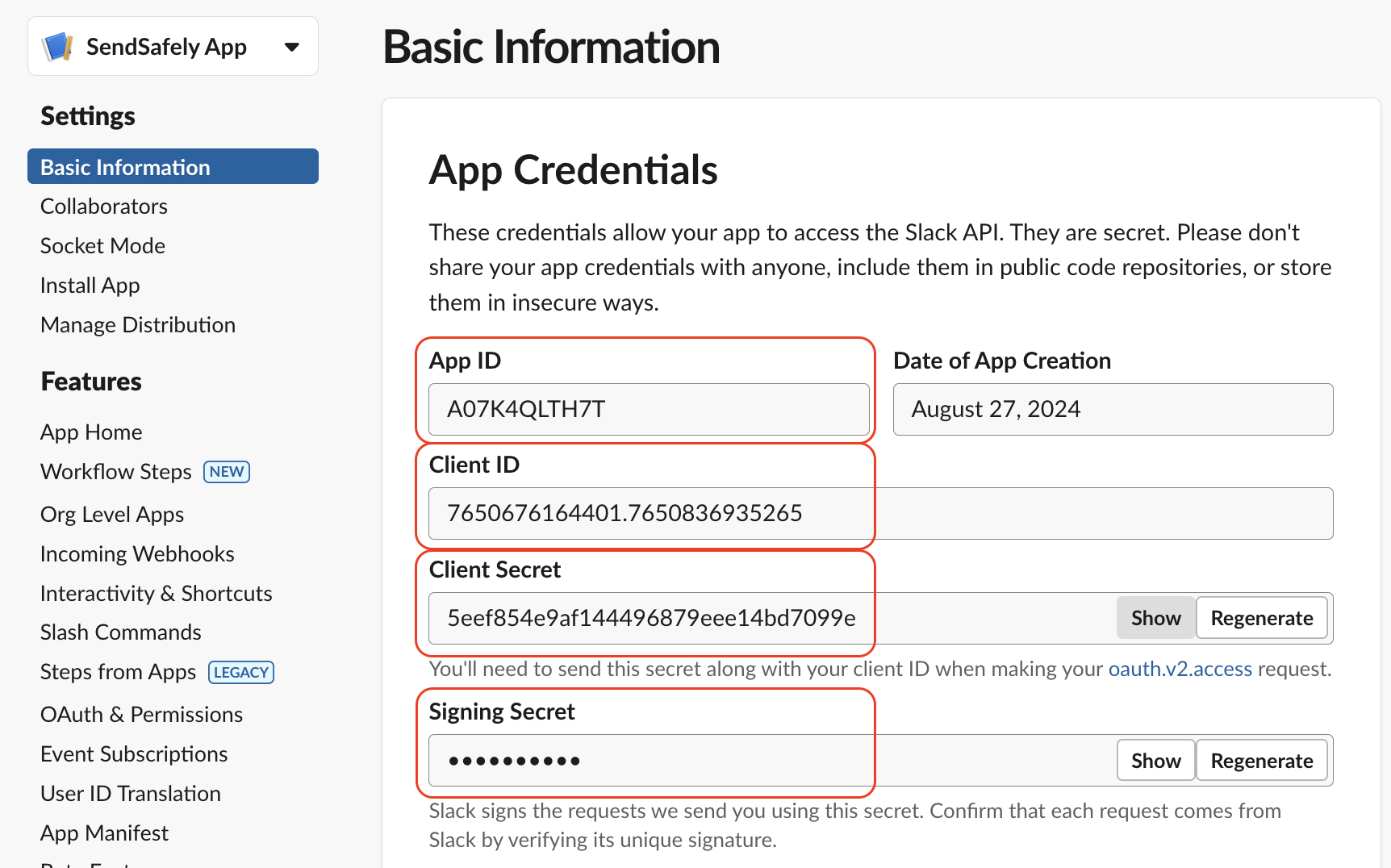Click the Signing Secret label
This screenshot has height=868, width=1391.
point(502,712)
